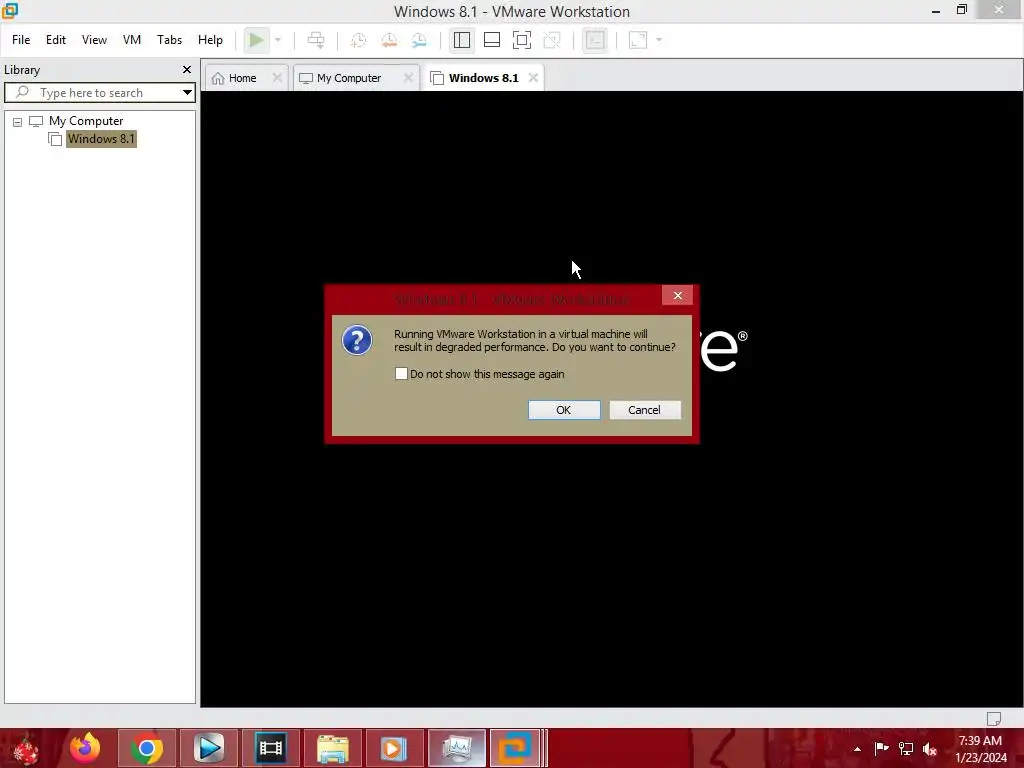The height and width of the screenshot is (768, 1024).
Task: Open the Snapshot Manager wrench icon
Action: [419, 40]
